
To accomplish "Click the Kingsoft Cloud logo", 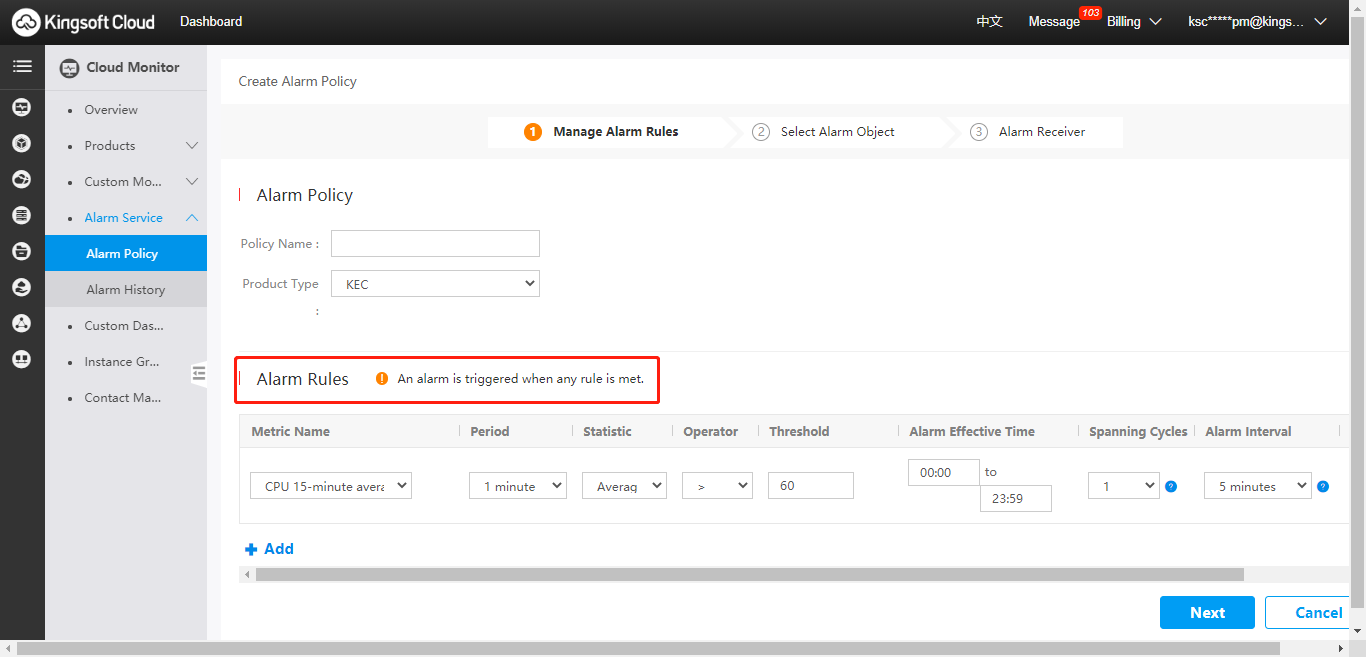I will [x=84, y=22].
